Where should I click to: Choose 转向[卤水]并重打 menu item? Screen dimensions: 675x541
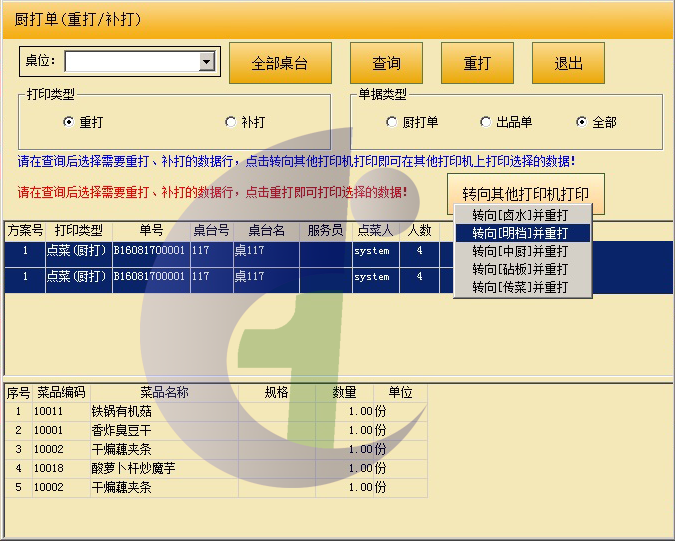pos(523,215)
